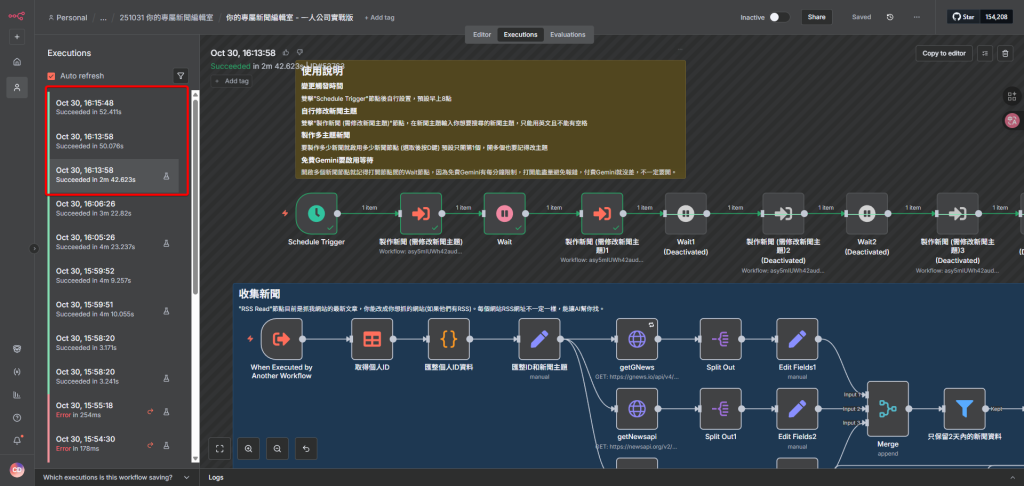This screenshot has height=486, width=1024.
Task: Switch to the Evaluations tab
Action: pos(568,35)
